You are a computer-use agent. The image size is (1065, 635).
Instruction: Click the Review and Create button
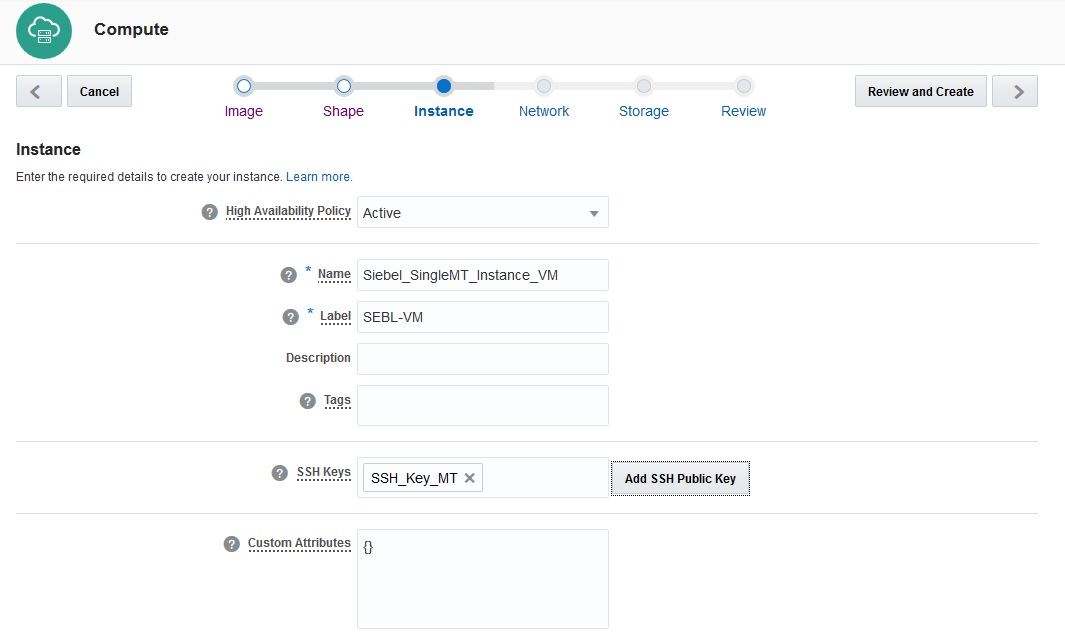[919, 91]
